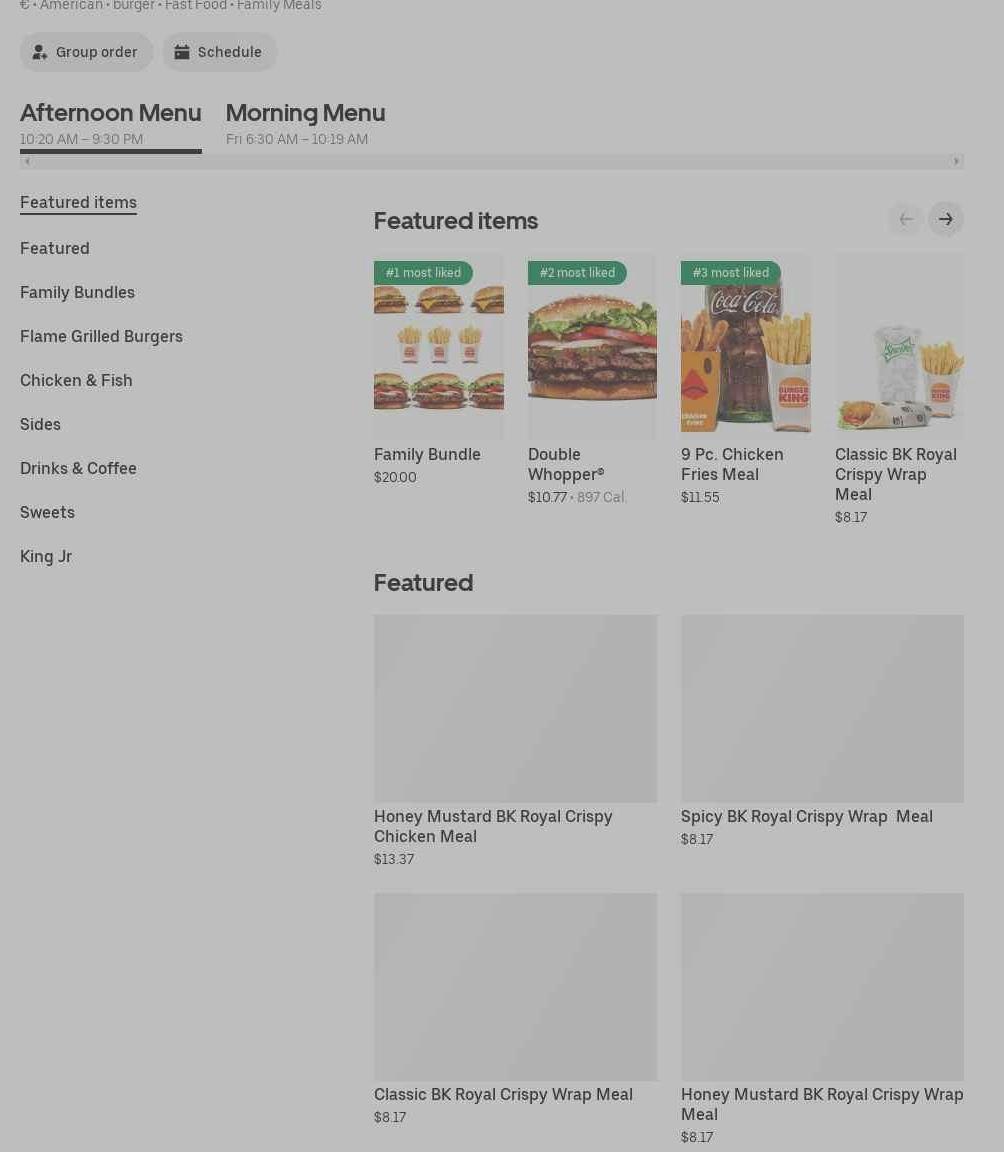Jump to the Sweets category
Screen dimensions: 1004x1152
click(x=48, y=513)
